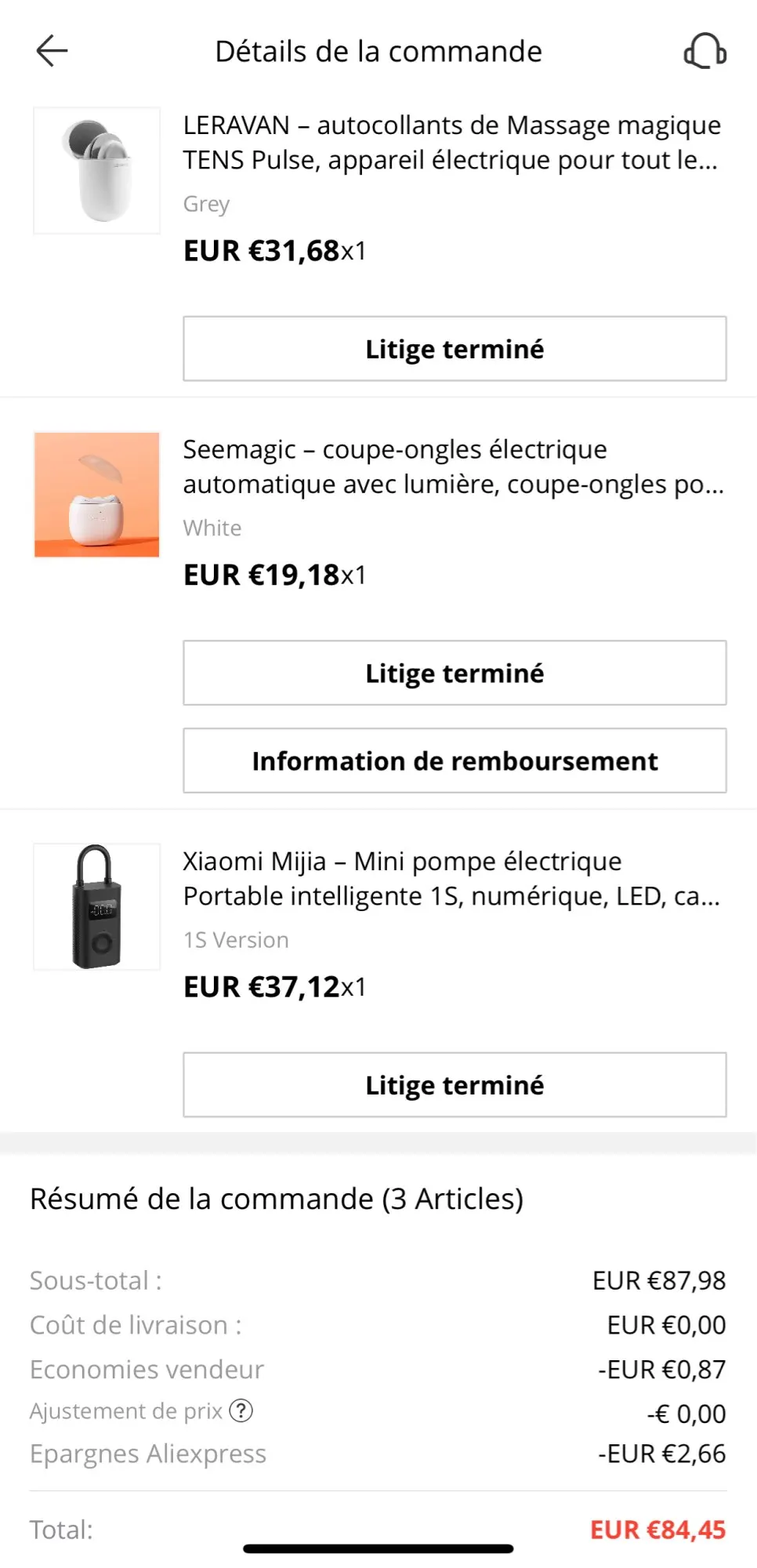The height and width of the screenshot is (1568, 757).
Task: Tap Litige terminé under Seemagic item
Action: coord(455,673)
